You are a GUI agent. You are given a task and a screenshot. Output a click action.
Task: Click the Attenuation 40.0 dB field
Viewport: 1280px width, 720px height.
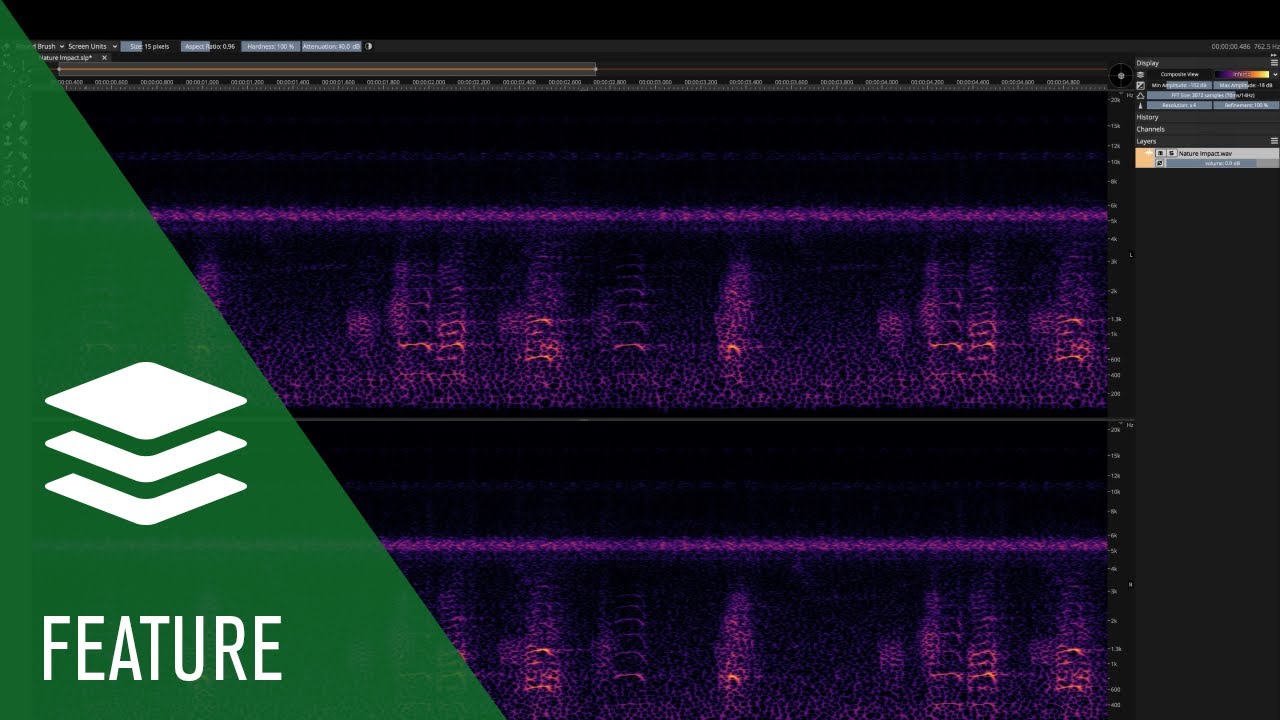pos(330,46)
